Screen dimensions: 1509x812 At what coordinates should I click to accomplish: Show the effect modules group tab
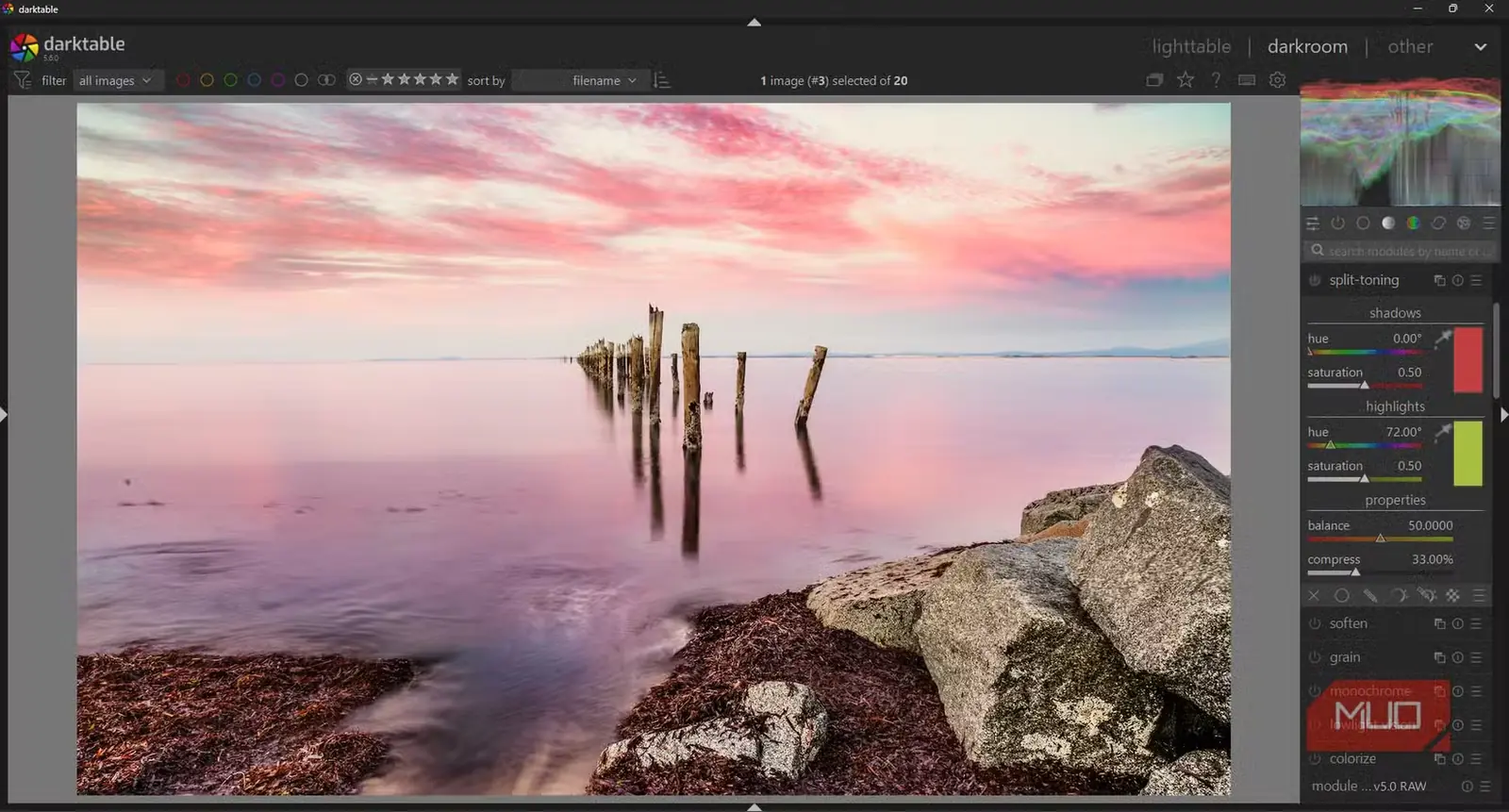[1464, 224]
